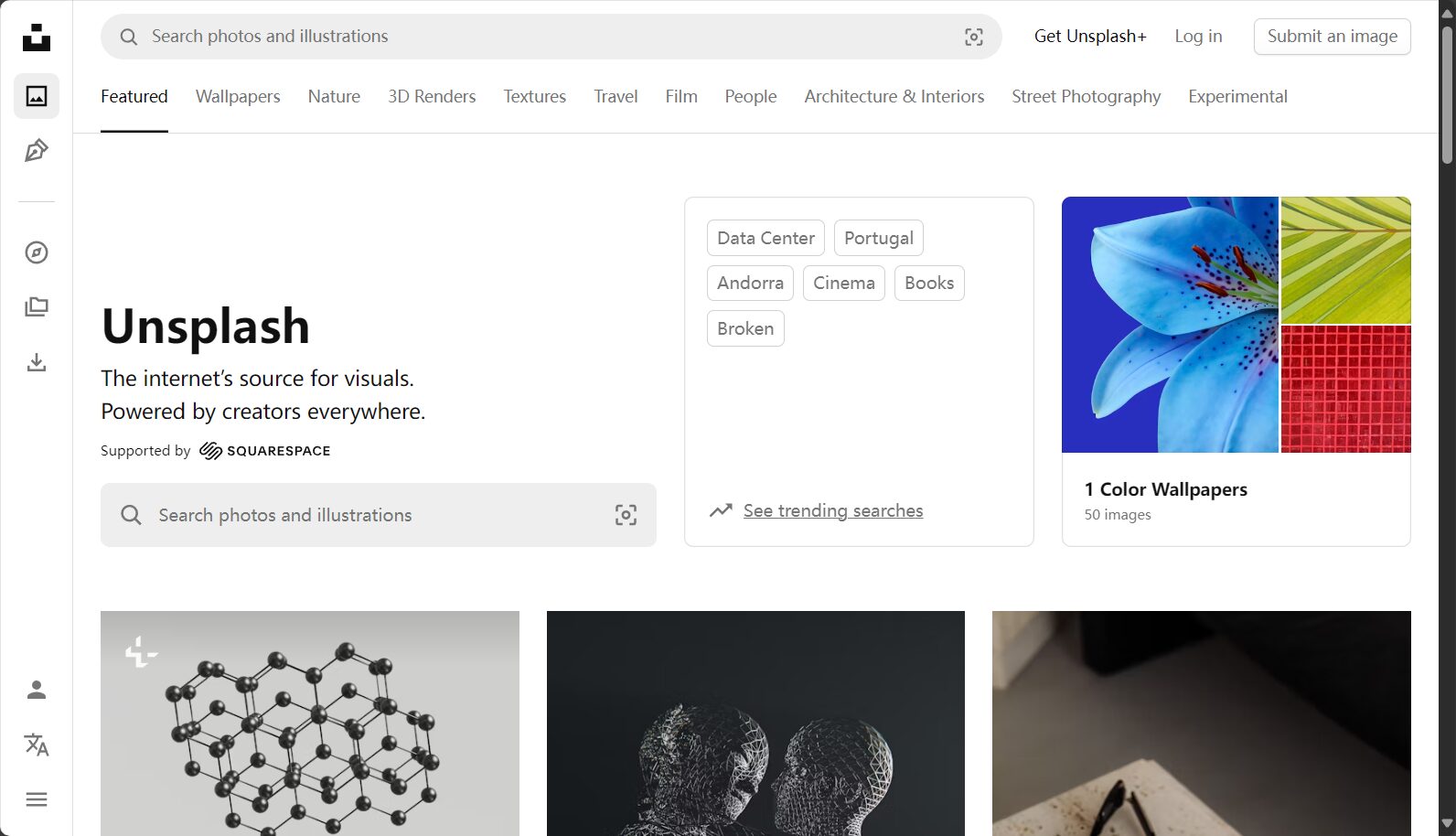Viewport: 1456px width, 836px height.
Task: Click visual search icon in top search bar
Action: pyautogui.click(x=974, y=37)
